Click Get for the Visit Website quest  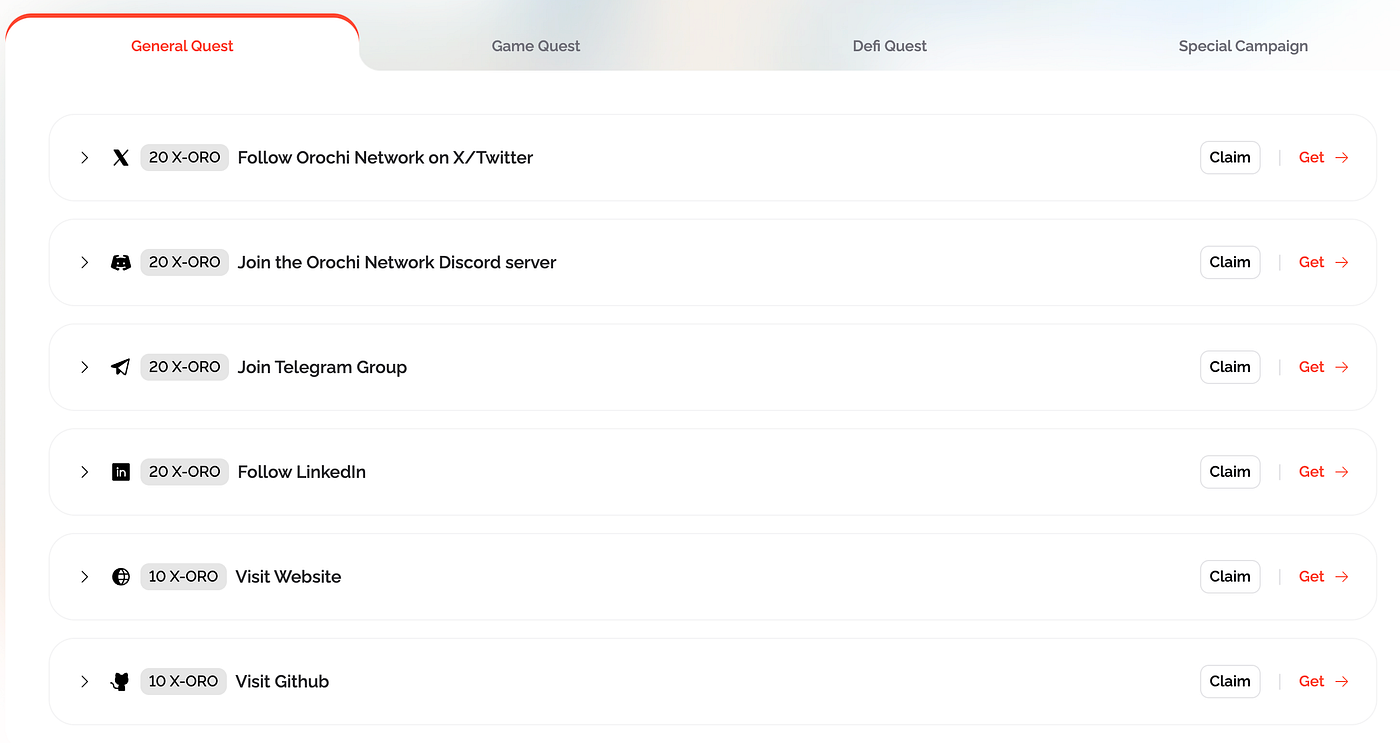(1324, 577)
